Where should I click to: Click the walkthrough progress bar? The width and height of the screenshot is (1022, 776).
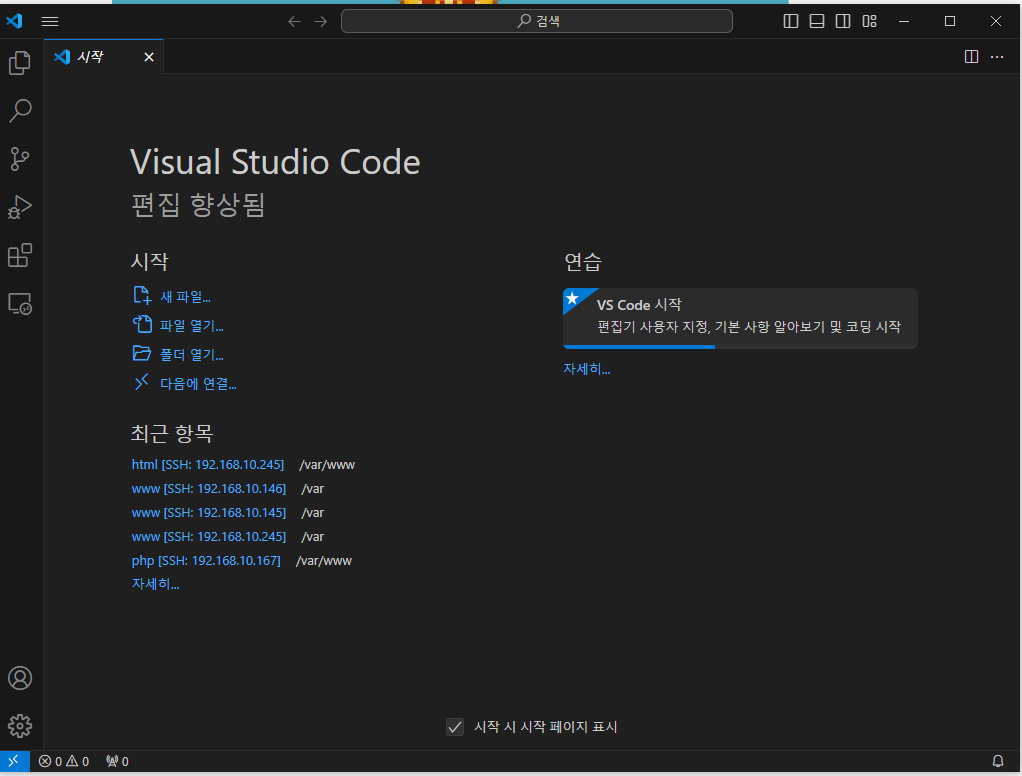click(740, 347)
